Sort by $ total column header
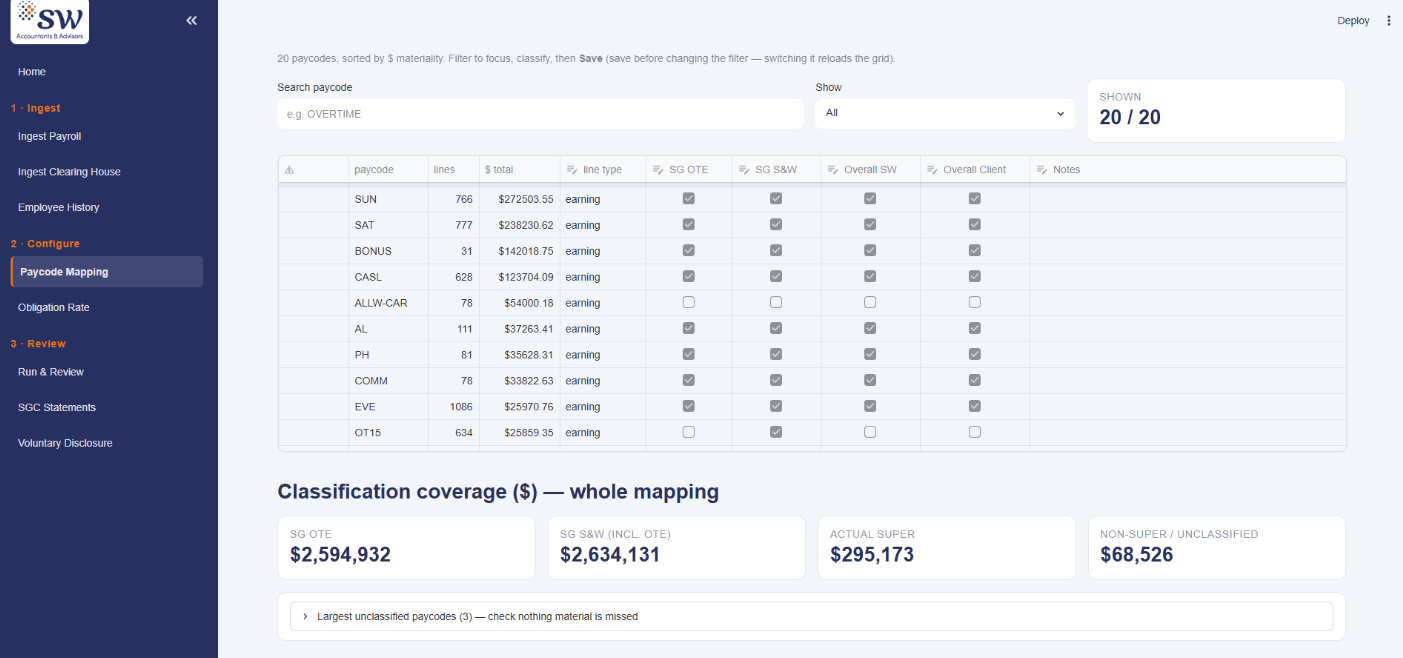1403x658 pixels. coord(499,170)
